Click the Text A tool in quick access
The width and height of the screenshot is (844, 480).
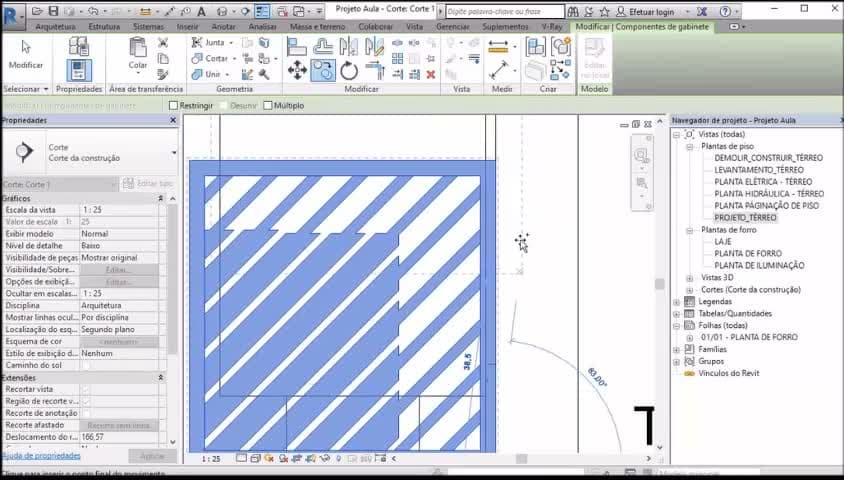coord(201,11)
